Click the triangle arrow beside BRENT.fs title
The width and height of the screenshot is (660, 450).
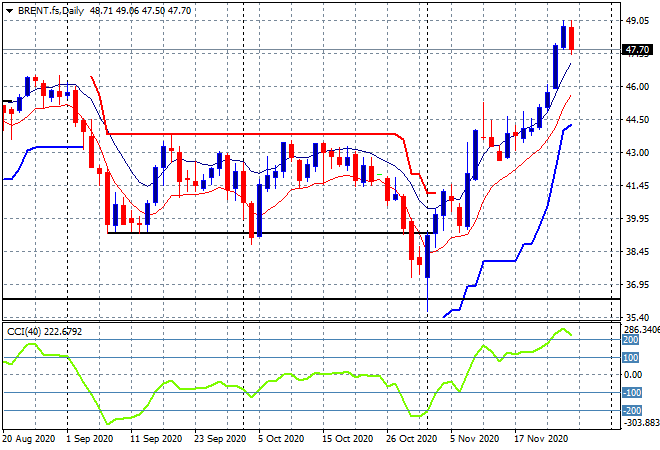coord(9,11)
